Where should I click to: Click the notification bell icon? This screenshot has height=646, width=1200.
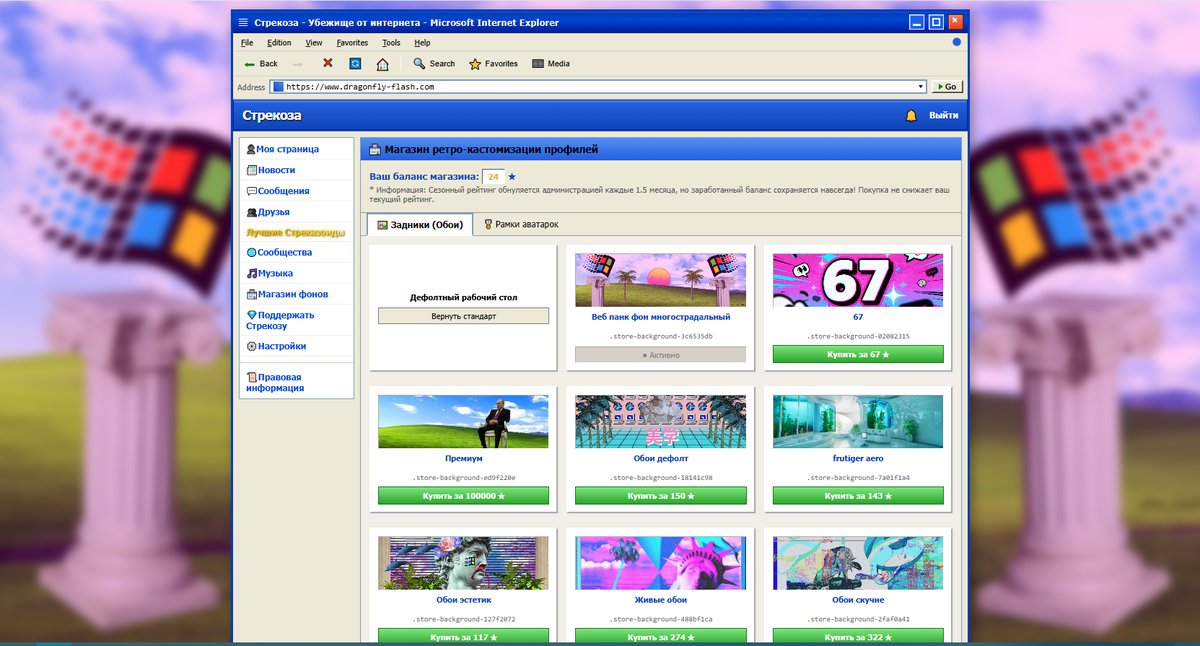[911, 115]
